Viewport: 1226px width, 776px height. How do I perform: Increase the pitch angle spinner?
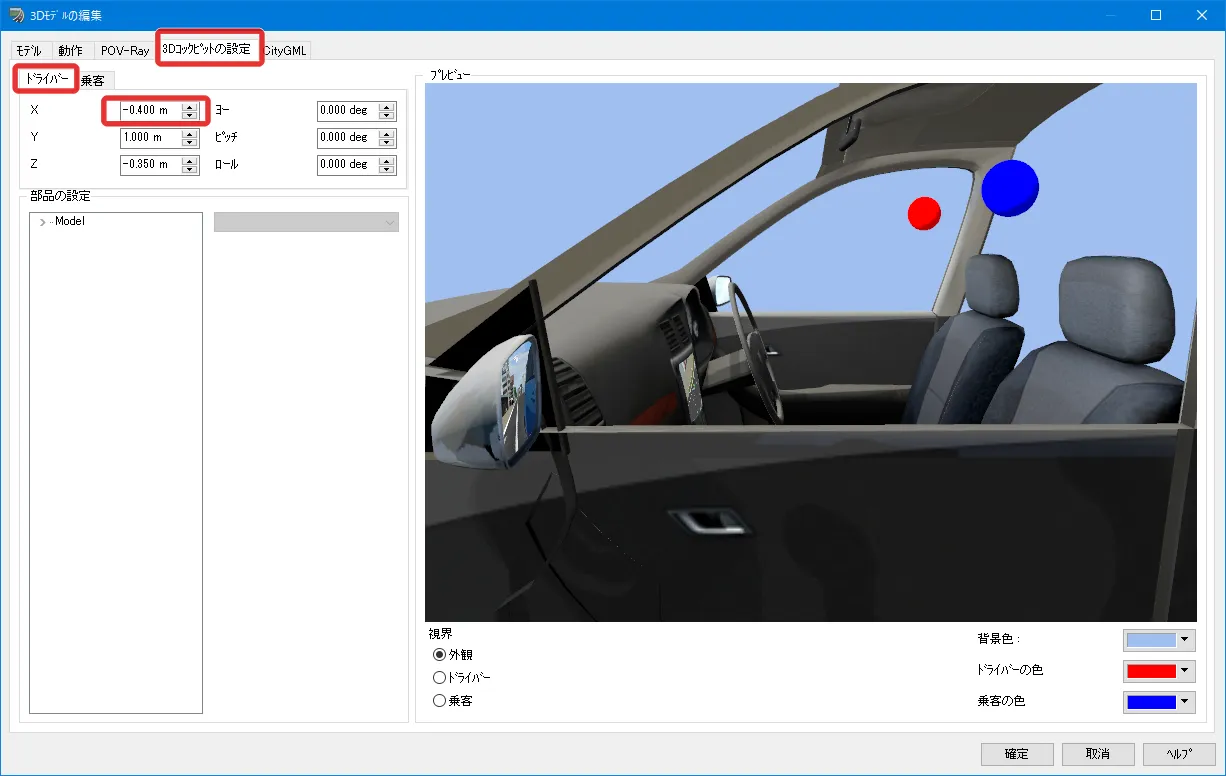pyautogui.click(x=387, y=133)
